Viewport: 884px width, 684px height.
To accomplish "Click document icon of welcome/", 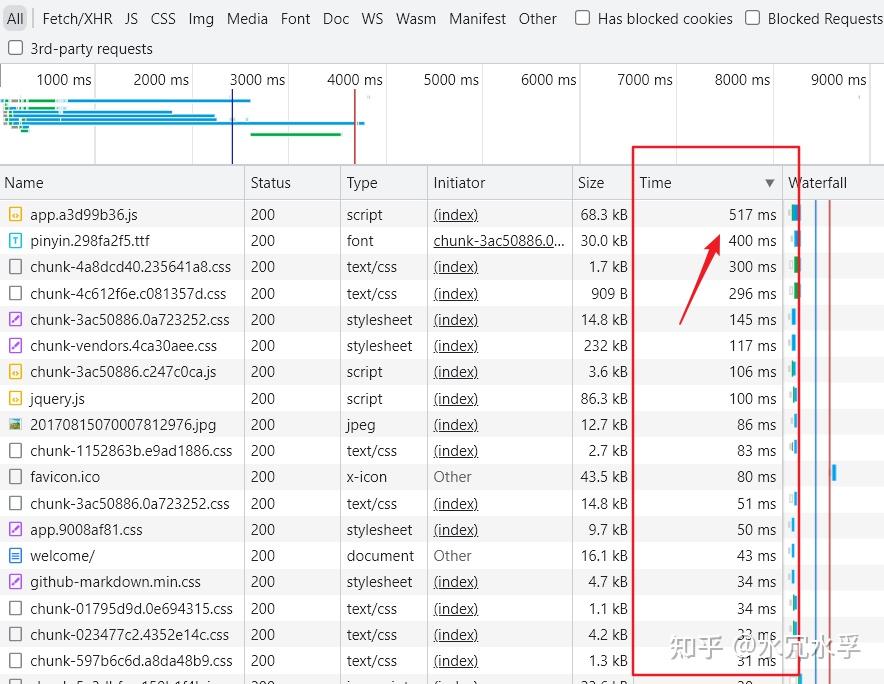I will [x=16, y=555].
